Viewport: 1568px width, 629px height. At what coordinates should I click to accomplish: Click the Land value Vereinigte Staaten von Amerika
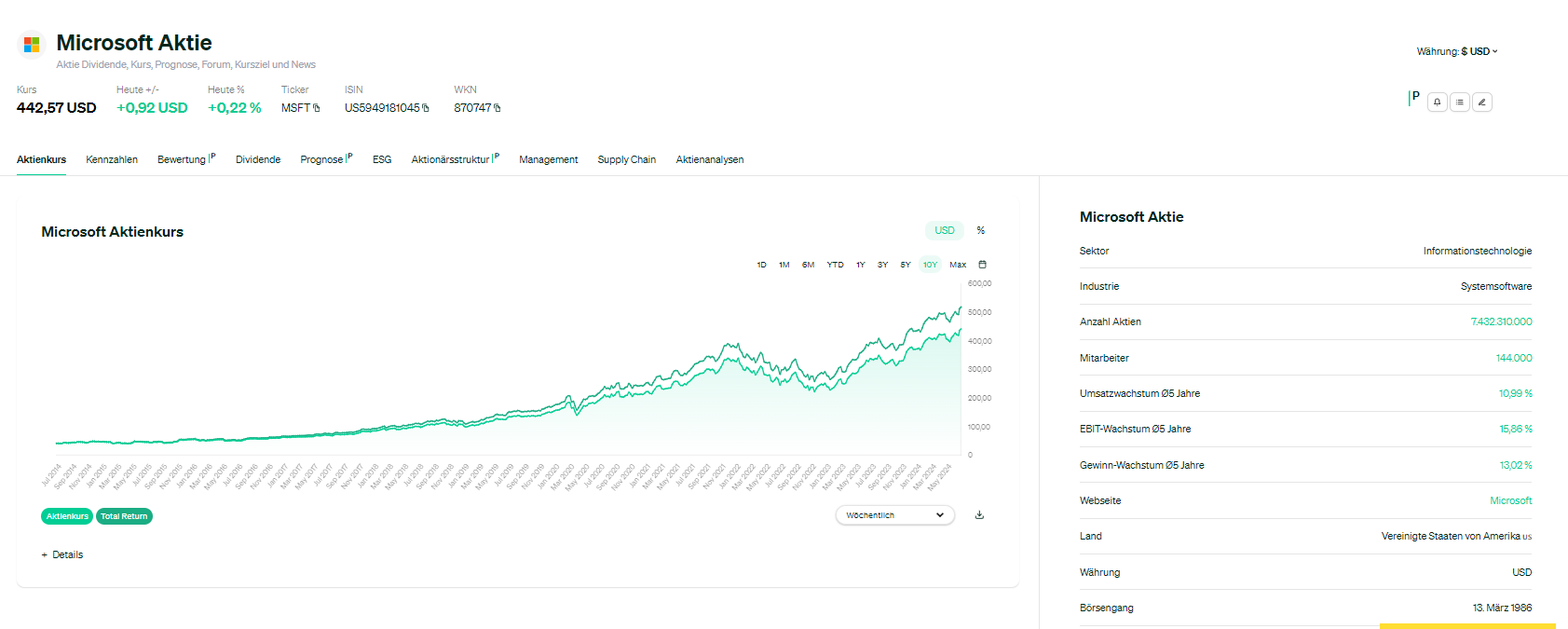pyautogui.click(x=1456, y=536)
